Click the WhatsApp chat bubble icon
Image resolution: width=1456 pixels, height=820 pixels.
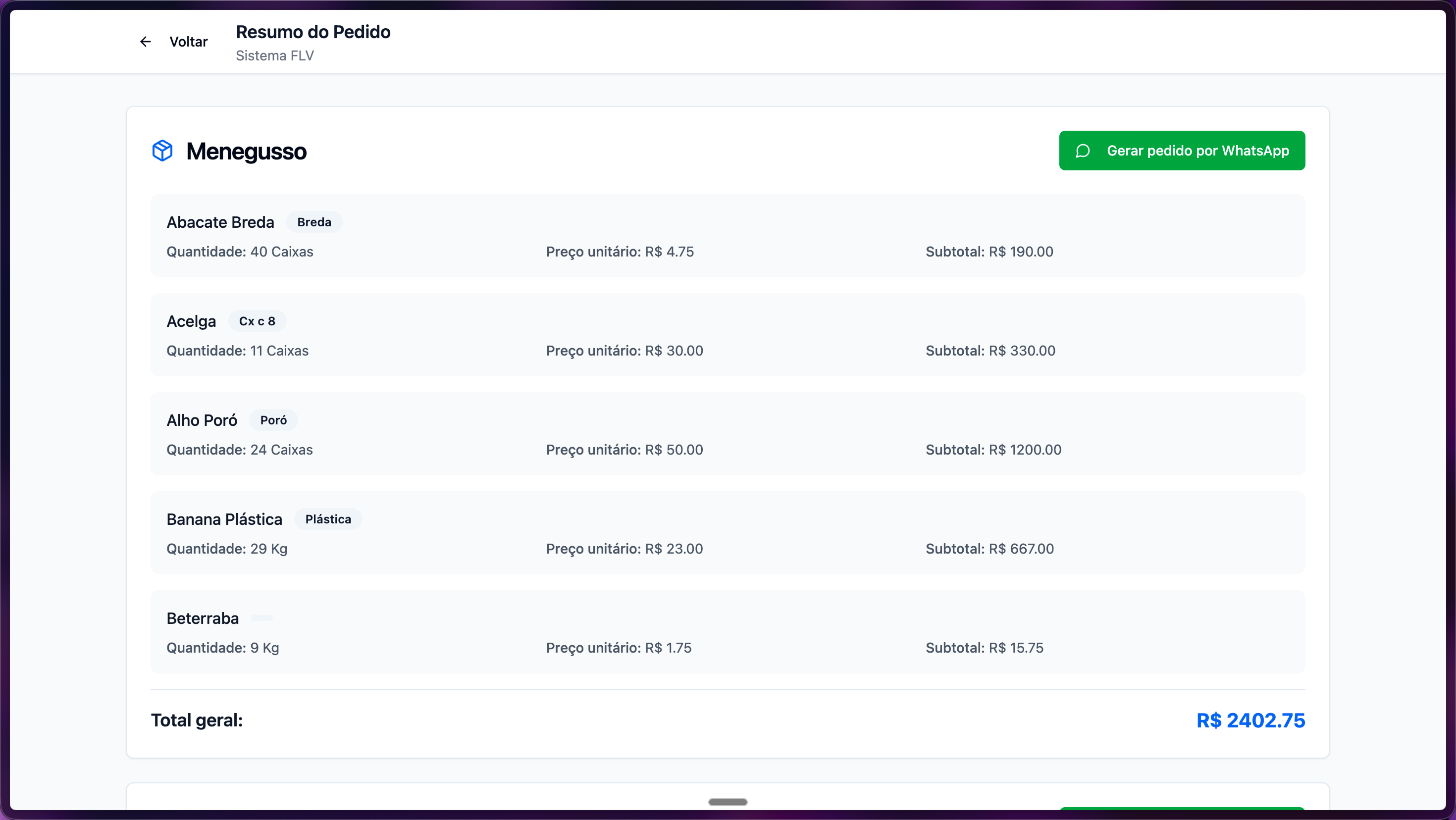point(1083,151)
